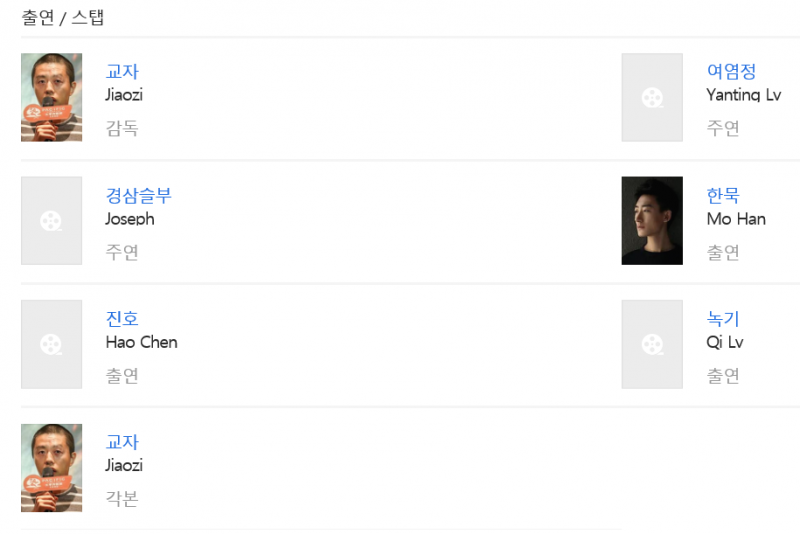The height and width of the screenshot is (534, 800).
Task: Click the 출연 / 스탭 section heading
Action: 62,17
